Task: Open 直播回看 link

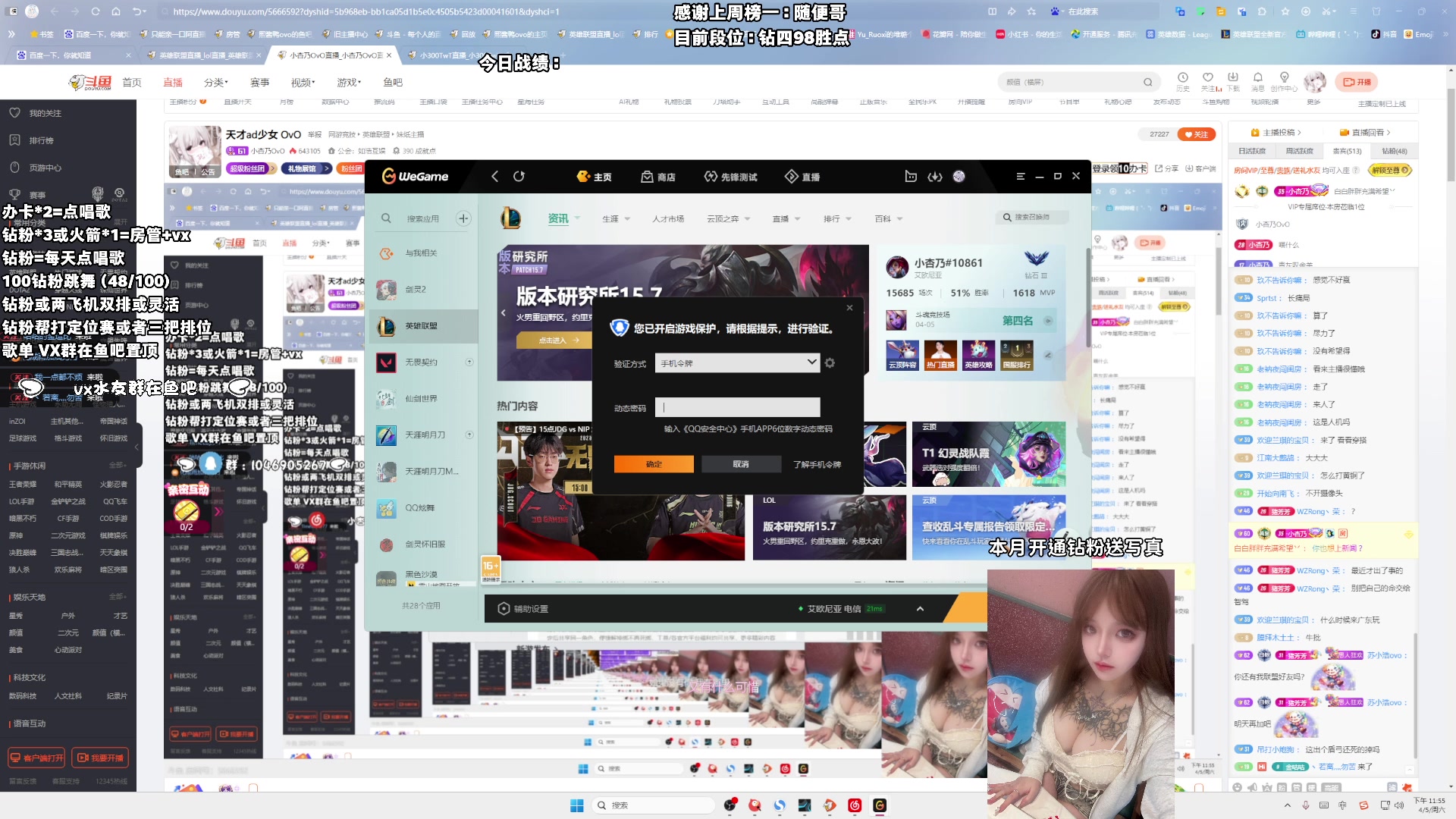Action: 1365,133
